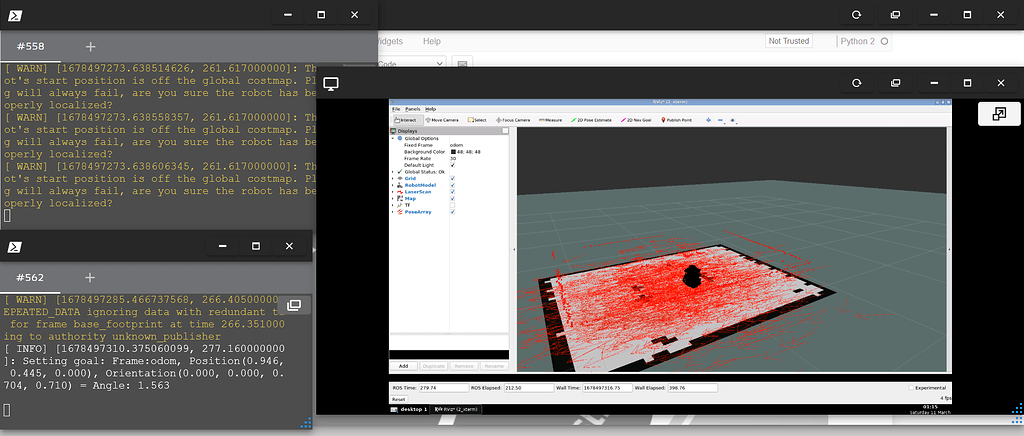Image resolution: width=1024 pixels, height=436 pixels.
Task: Click the detach icon inside terminal #562
Action: coord(294,305)
